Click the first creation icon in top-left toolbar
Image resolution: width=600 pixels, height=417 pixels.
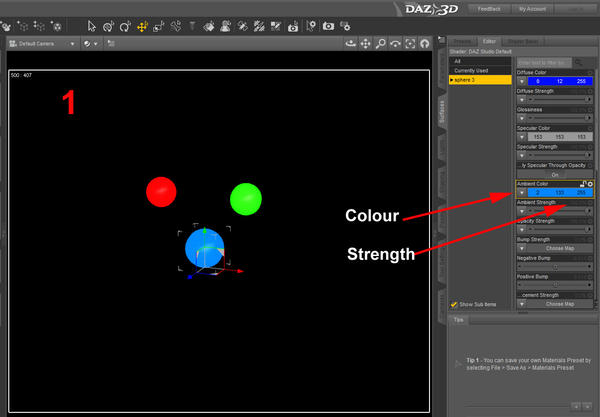click(x=5, y=26)
